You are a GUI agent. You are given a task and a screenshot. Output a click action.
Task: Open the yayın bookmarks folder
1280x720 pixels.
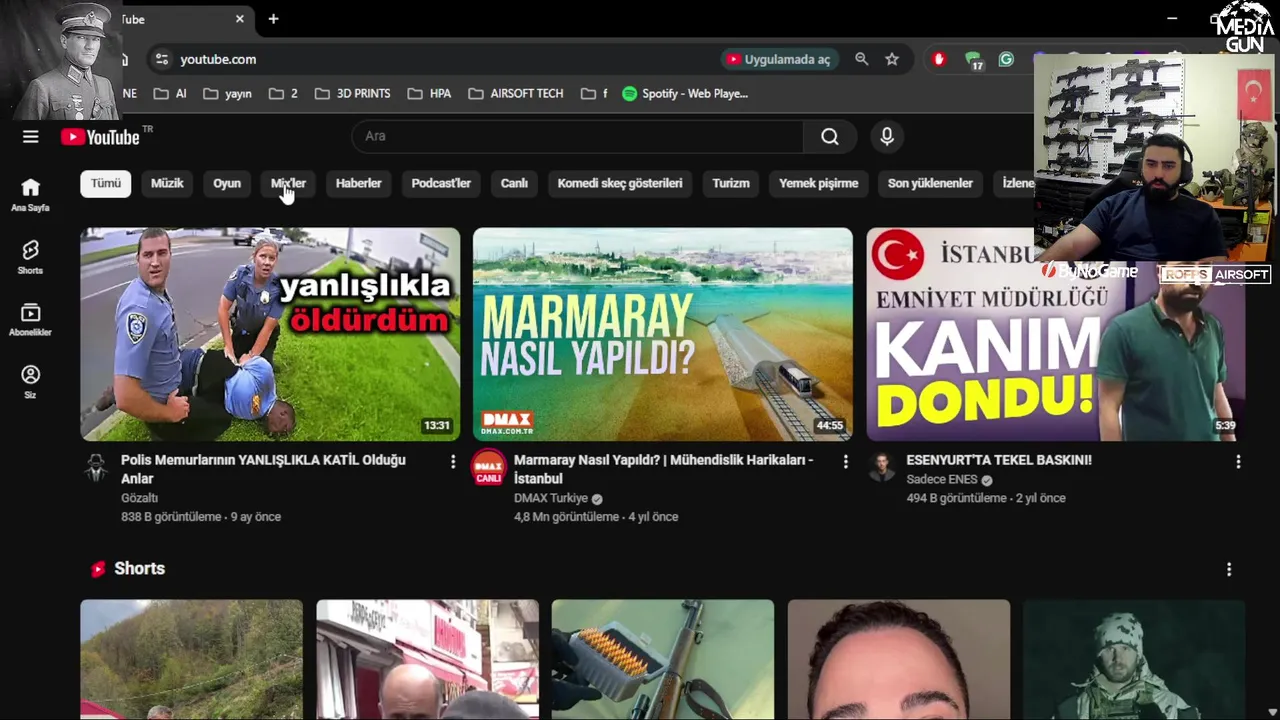pyautogui.click(x=227, y=93)
